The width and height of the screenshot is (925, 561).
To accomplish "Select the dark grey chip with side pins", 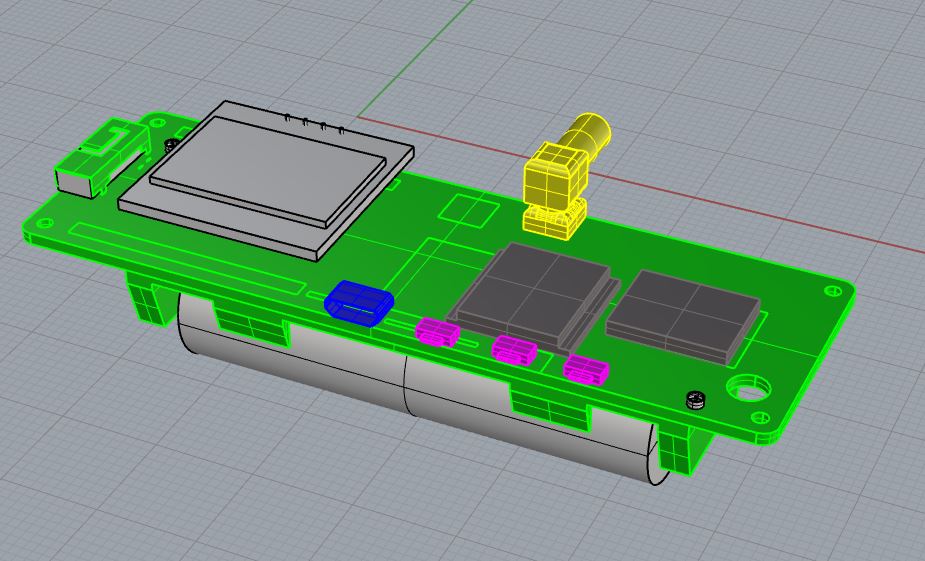I will click(x=534, y=295).
